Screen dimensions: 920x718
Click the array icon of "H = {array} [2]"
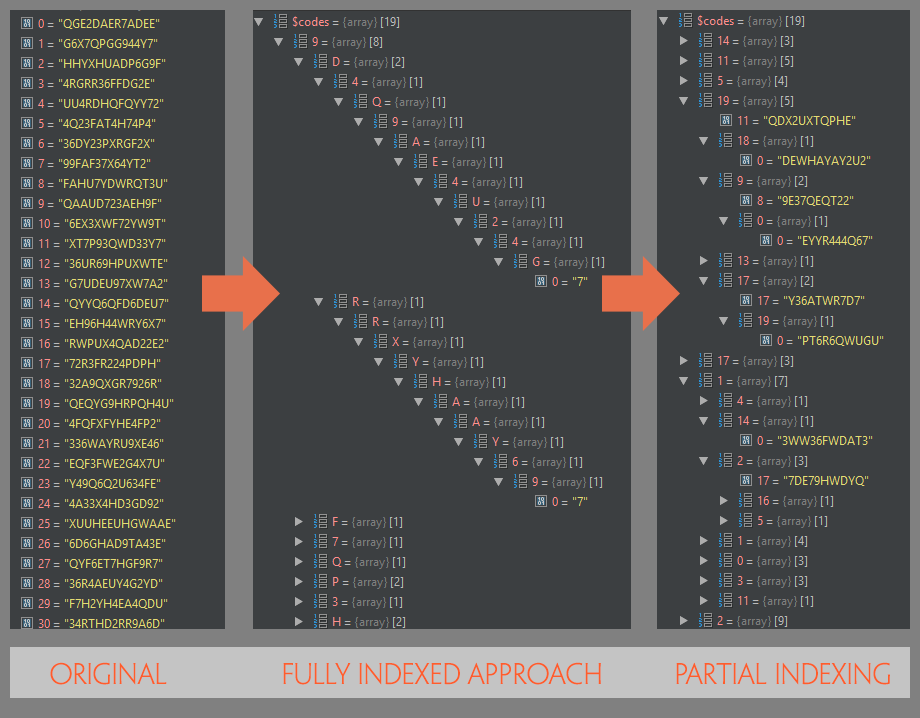point(320,621)
